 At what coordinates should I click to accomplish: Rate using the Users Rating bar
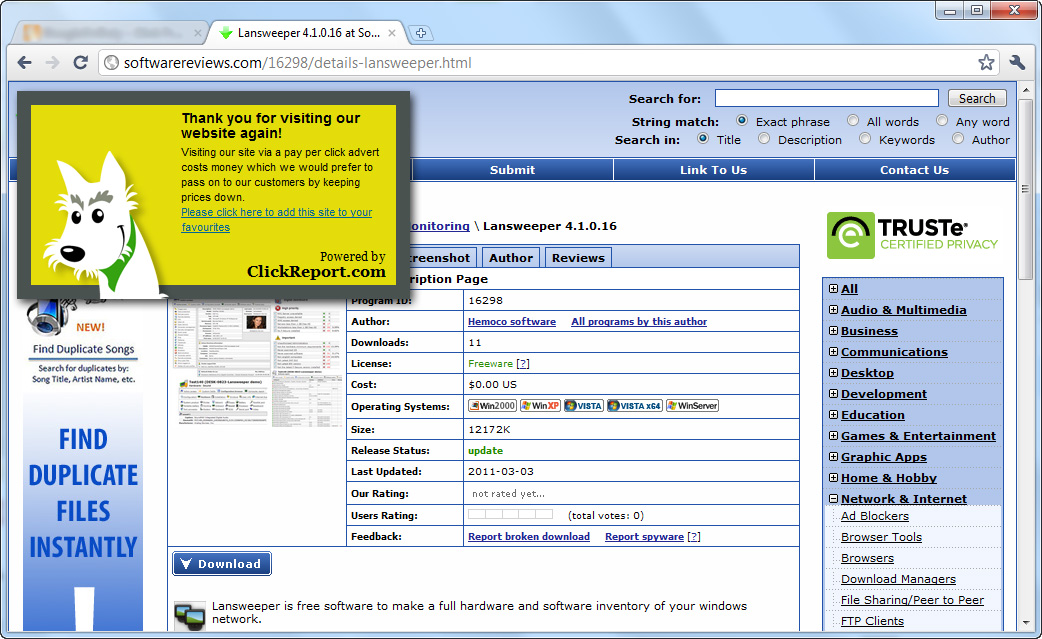click(510, 514)
